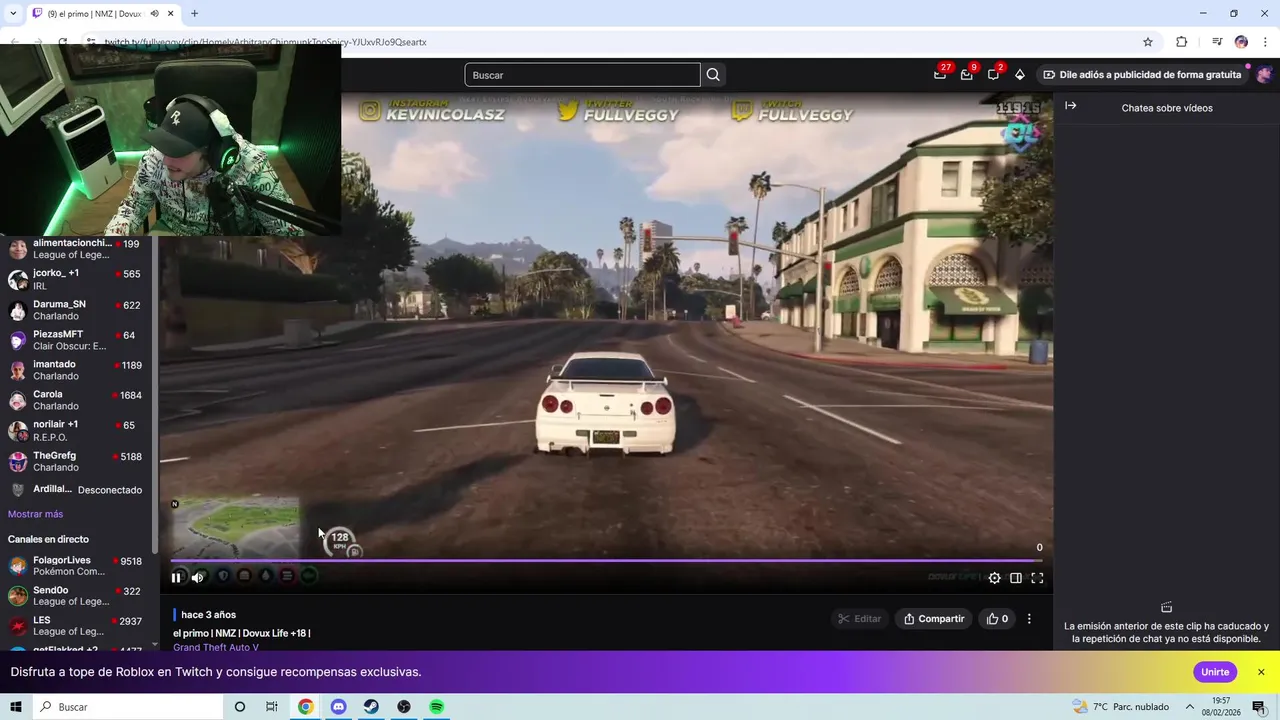Open the weather widget 7°C Parc. nublado
The image size is (1280, 720).
1120,707
